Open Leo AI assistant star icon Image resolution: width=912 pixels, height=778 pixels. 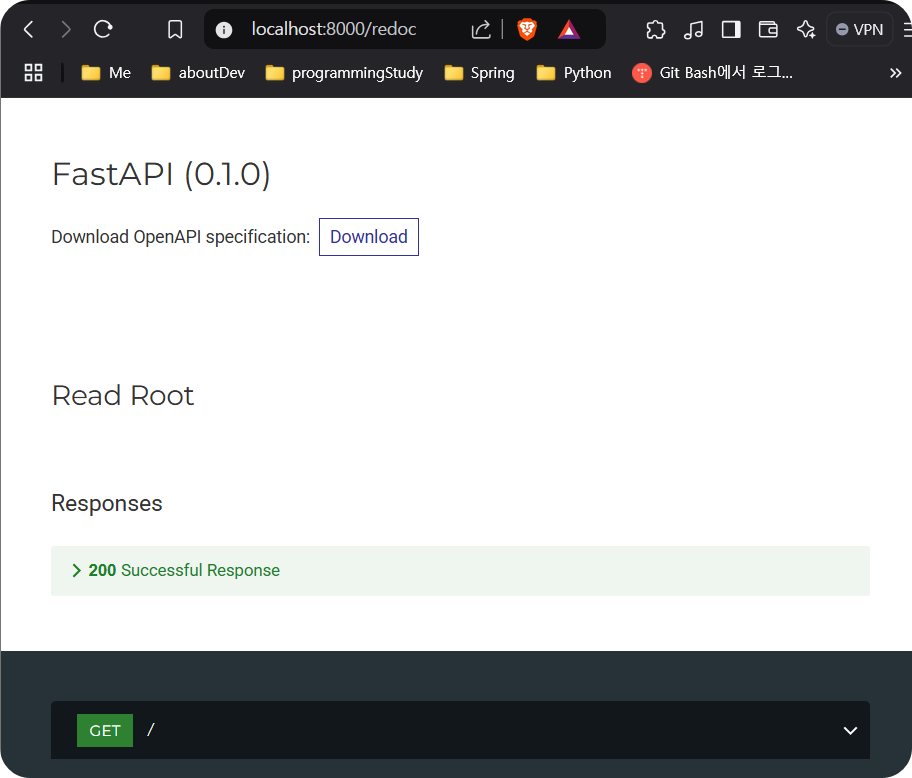[806, 29]
